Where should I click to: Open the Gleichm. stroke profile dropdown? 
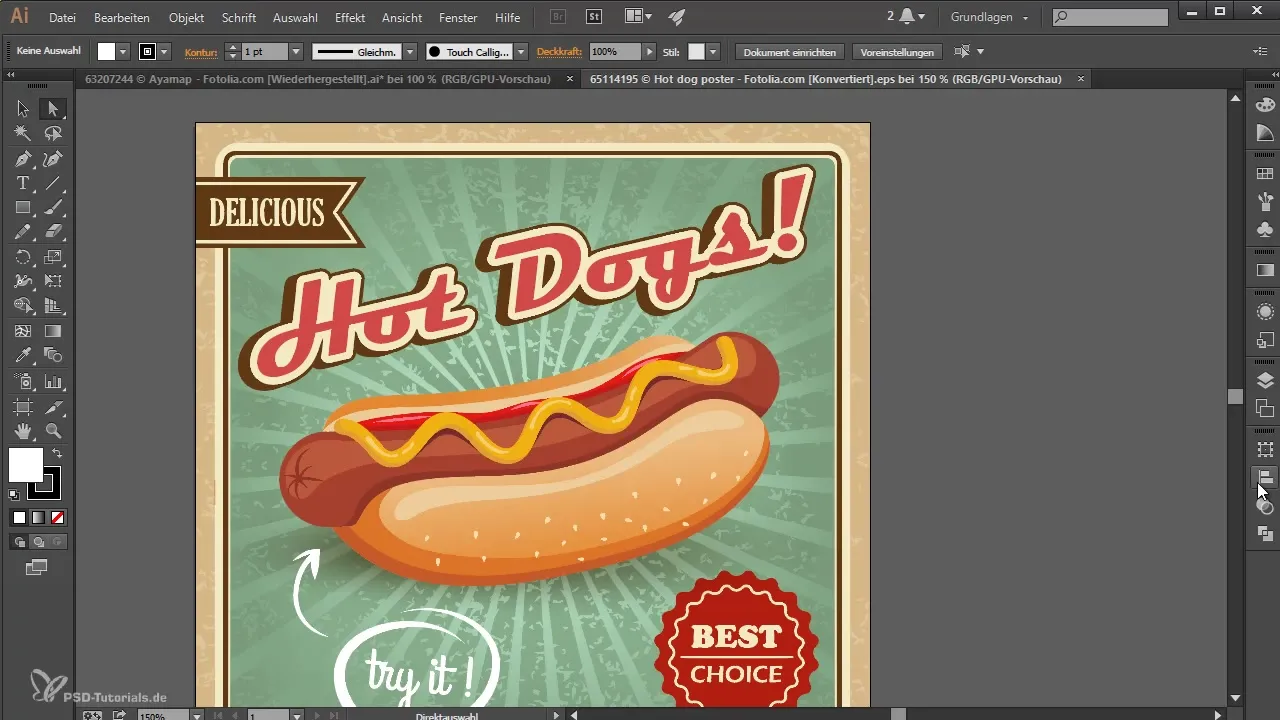tap(410, 51)
